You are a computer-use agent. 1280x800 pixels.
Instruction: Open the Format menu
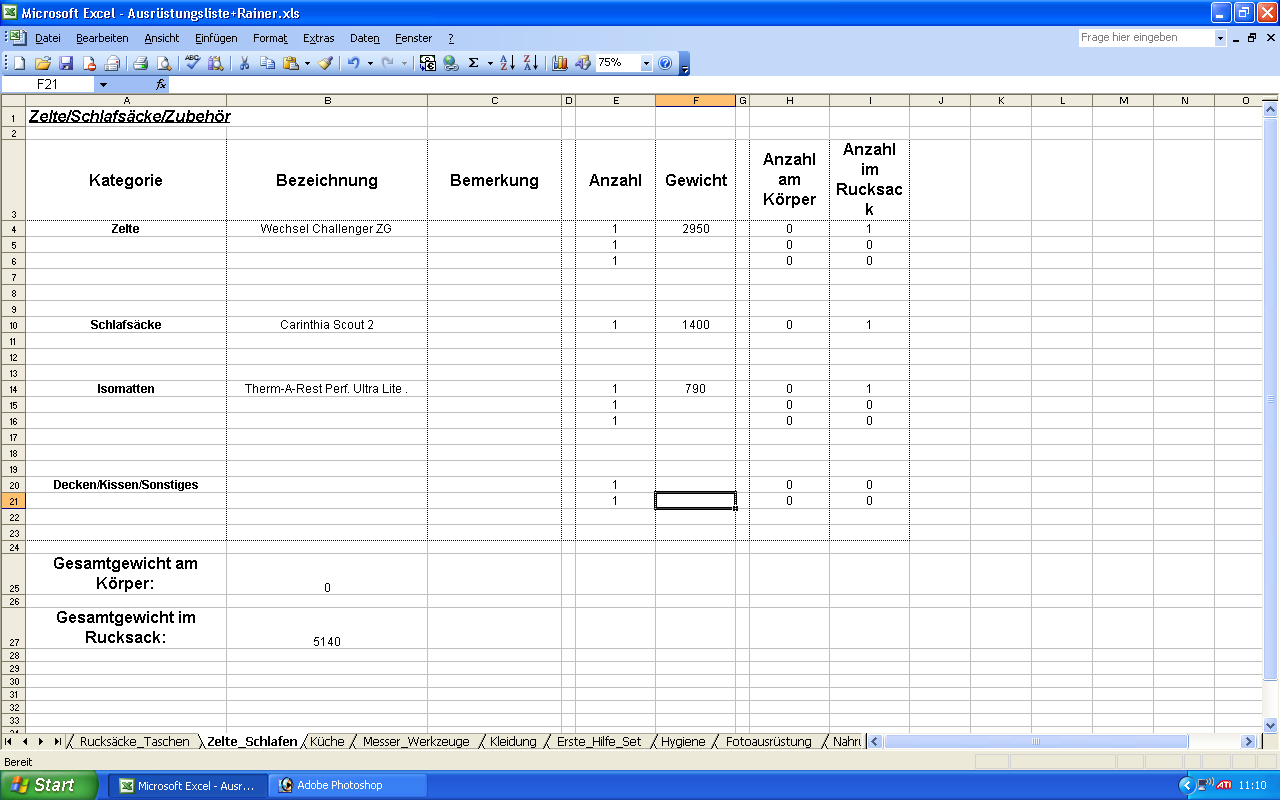point(270,38)
